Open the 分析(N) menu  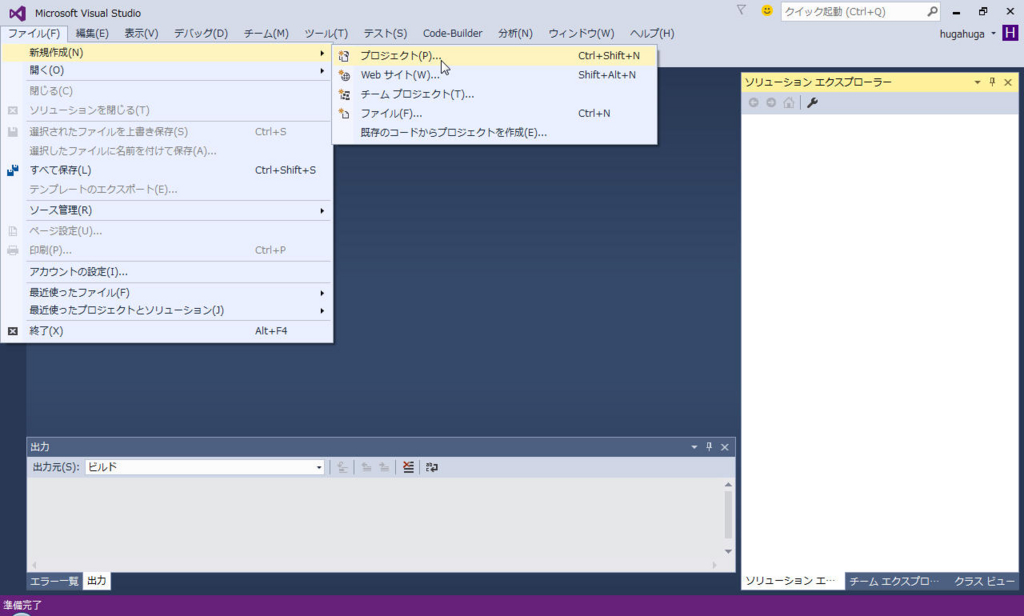[x=515, y=33]
